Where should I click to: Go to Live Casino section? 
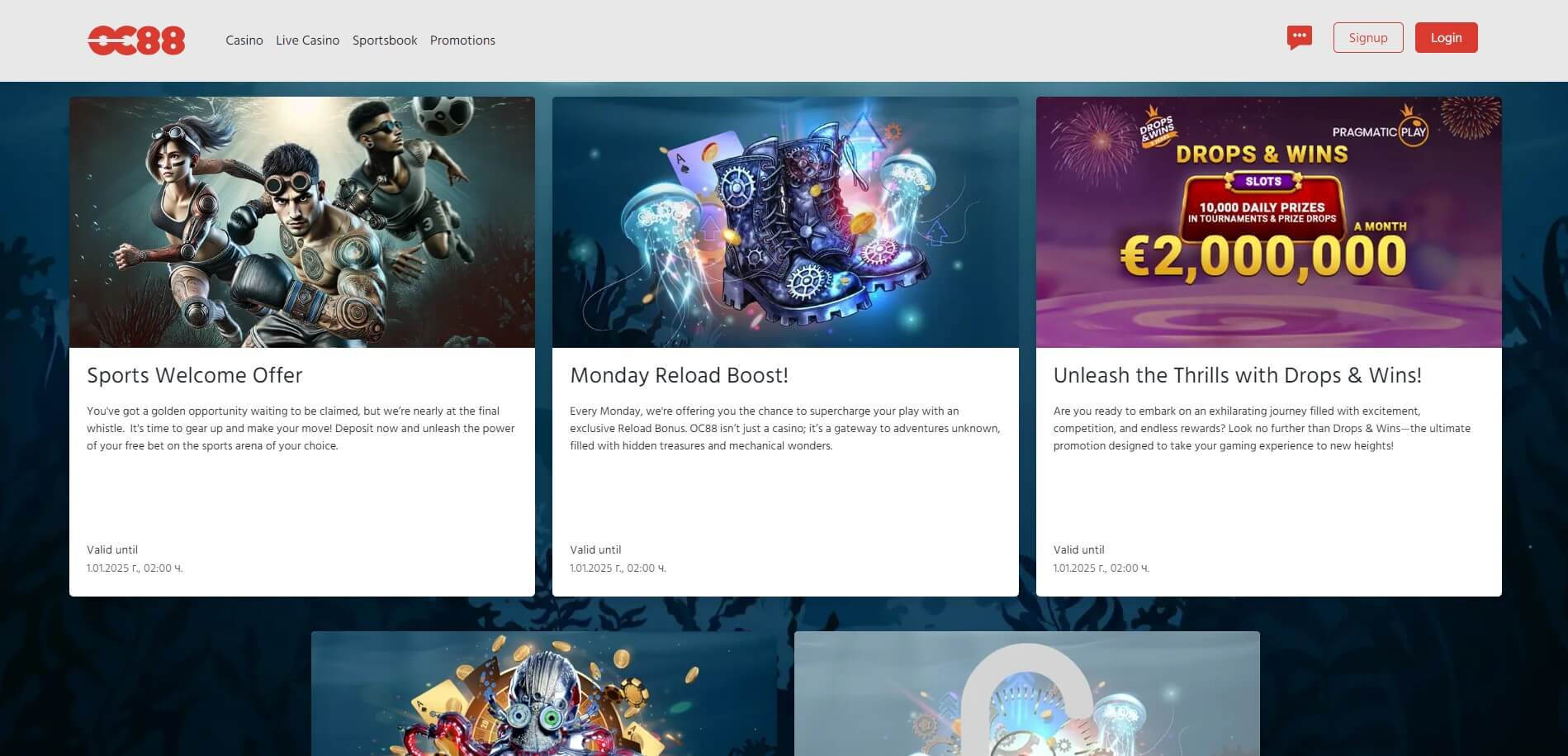307,40
